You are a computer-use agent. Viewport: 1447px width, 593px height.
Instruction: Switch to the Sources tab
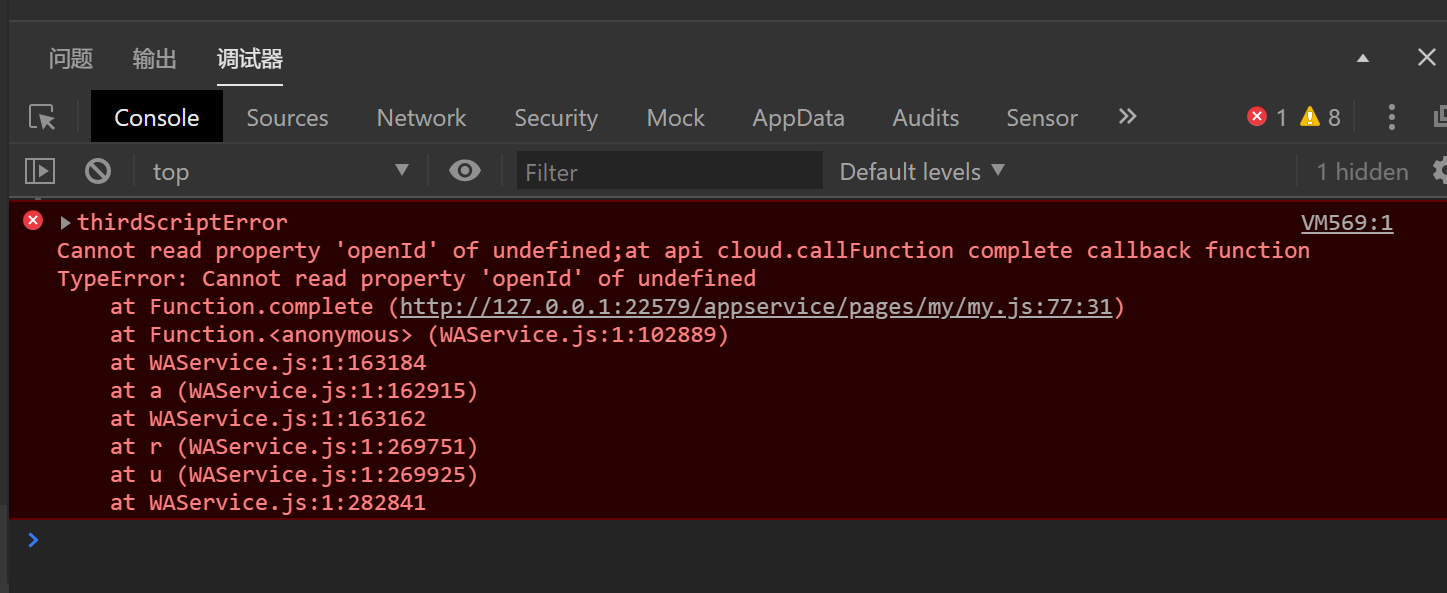pyautogui.click(x=287, y=118)
